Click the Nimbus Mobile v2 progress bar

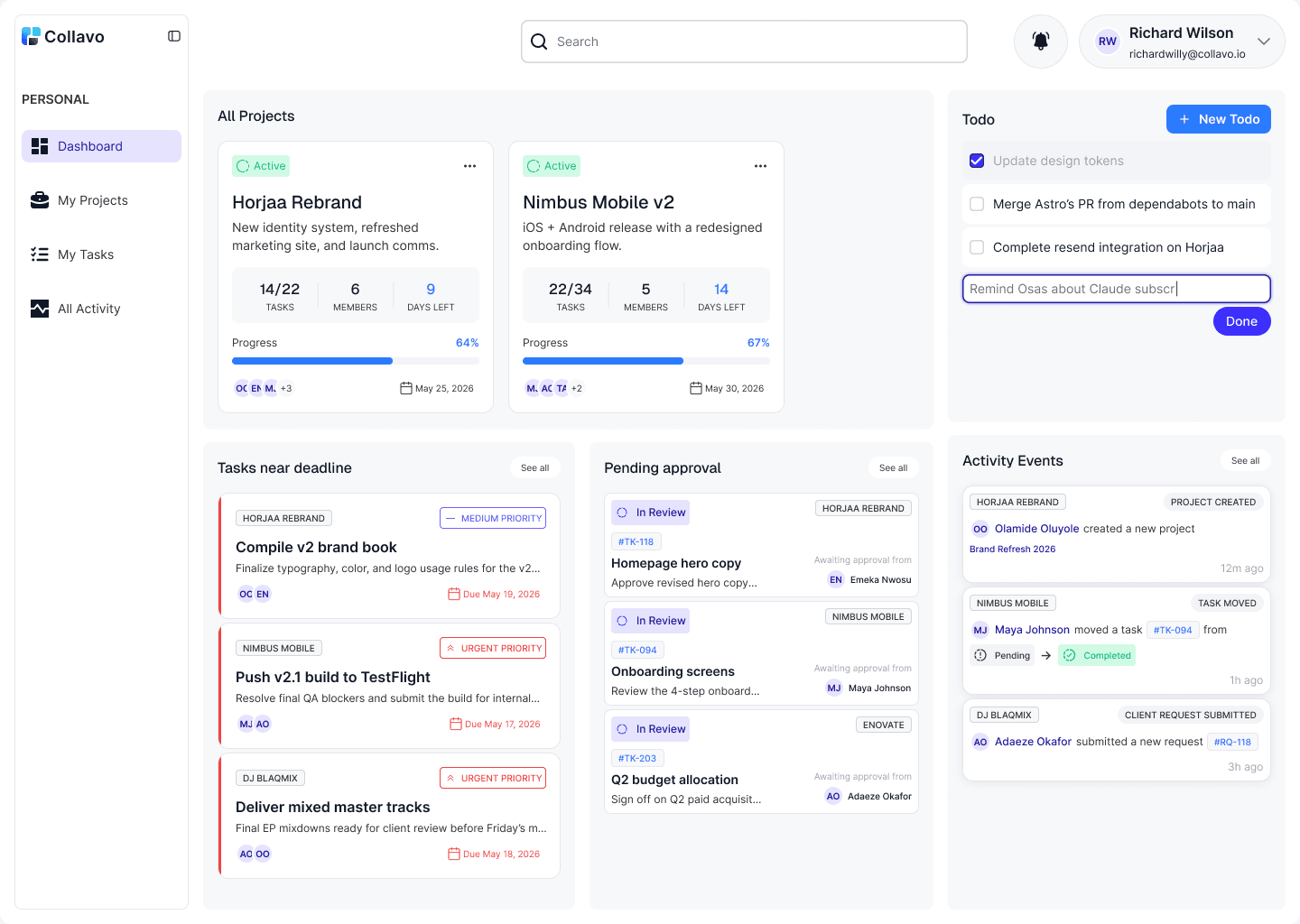coord(646,361)
